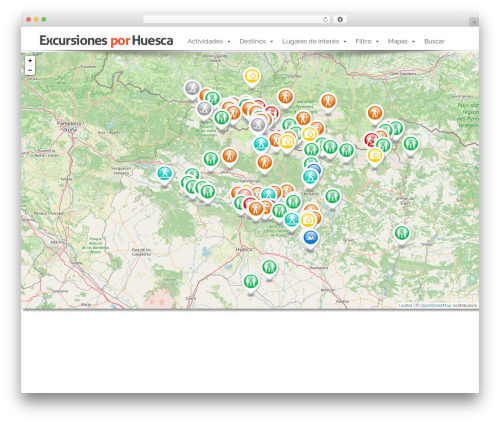Open a new browser tab with plus
The image size is (500, 423).
(474, 22)
